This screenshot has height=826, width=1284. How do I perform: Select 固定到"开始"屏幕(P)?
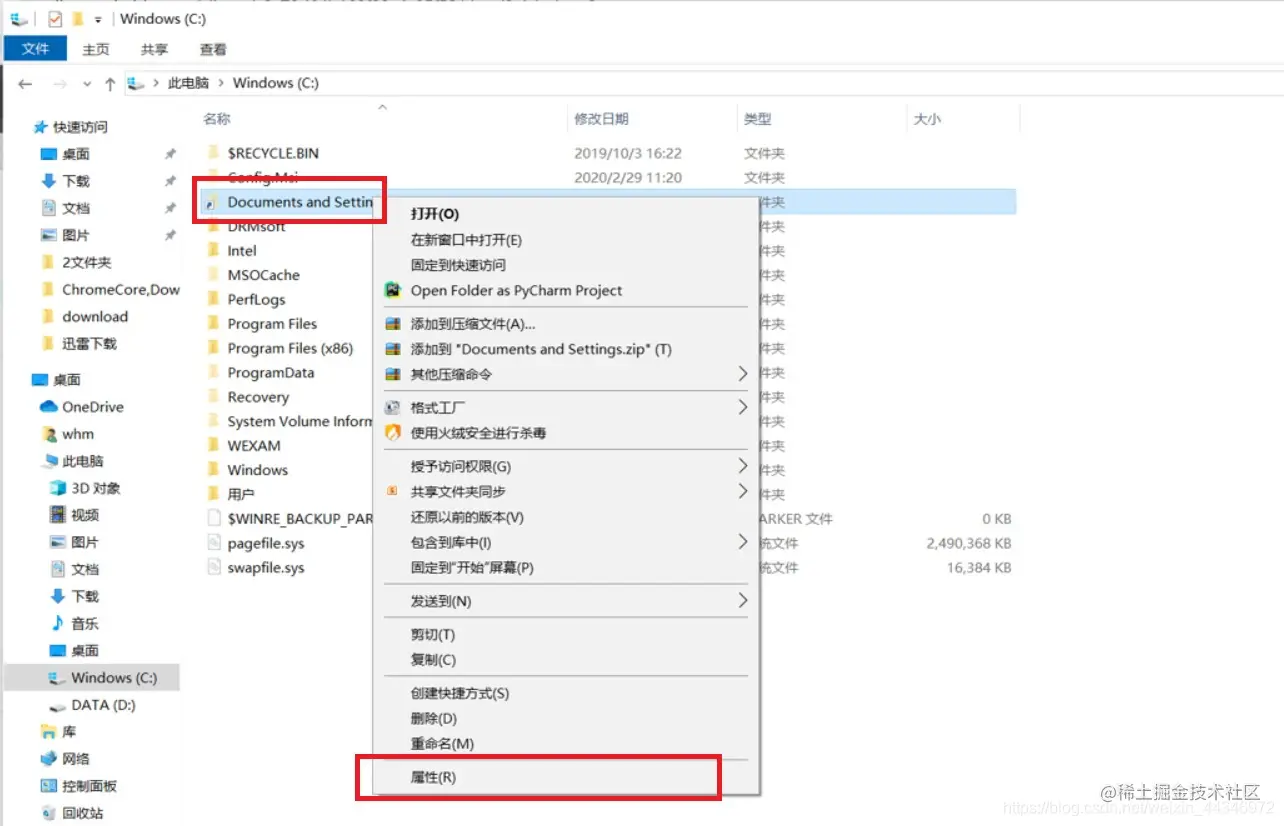(x=472, y=567)
